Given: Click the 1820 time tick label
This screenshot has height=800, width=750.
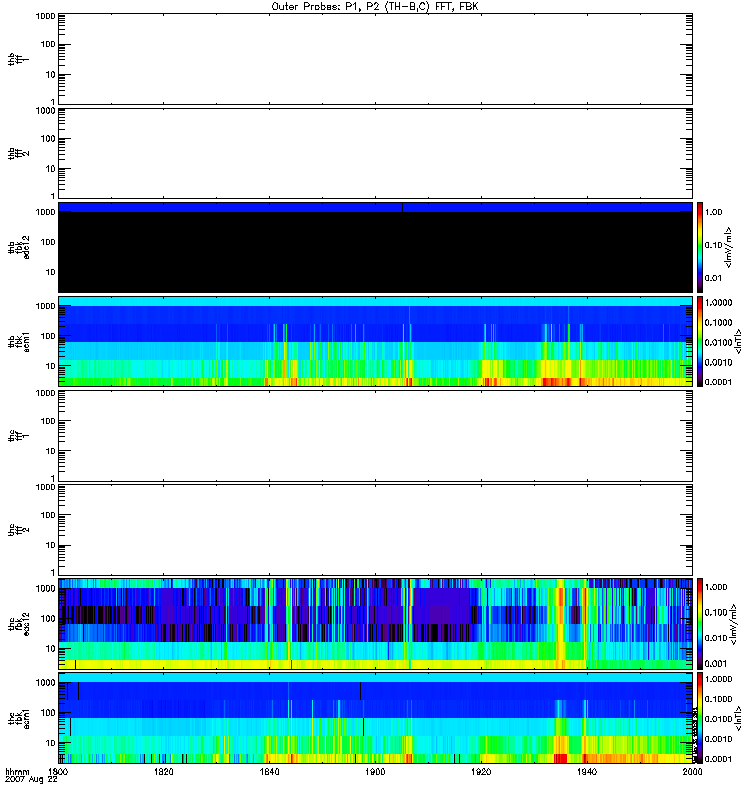Looking at the screenshot, I should 164,771.
